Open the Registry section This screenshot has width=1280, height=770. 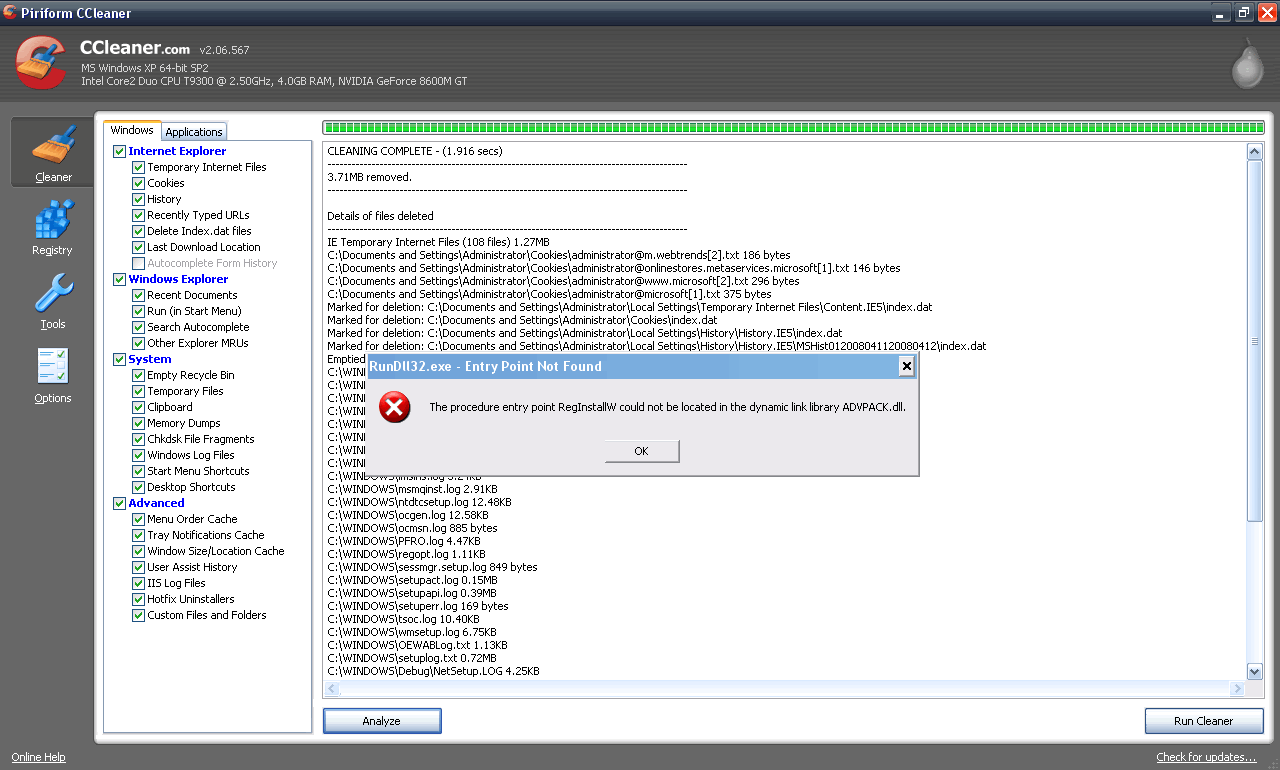(x=52, y=227)
